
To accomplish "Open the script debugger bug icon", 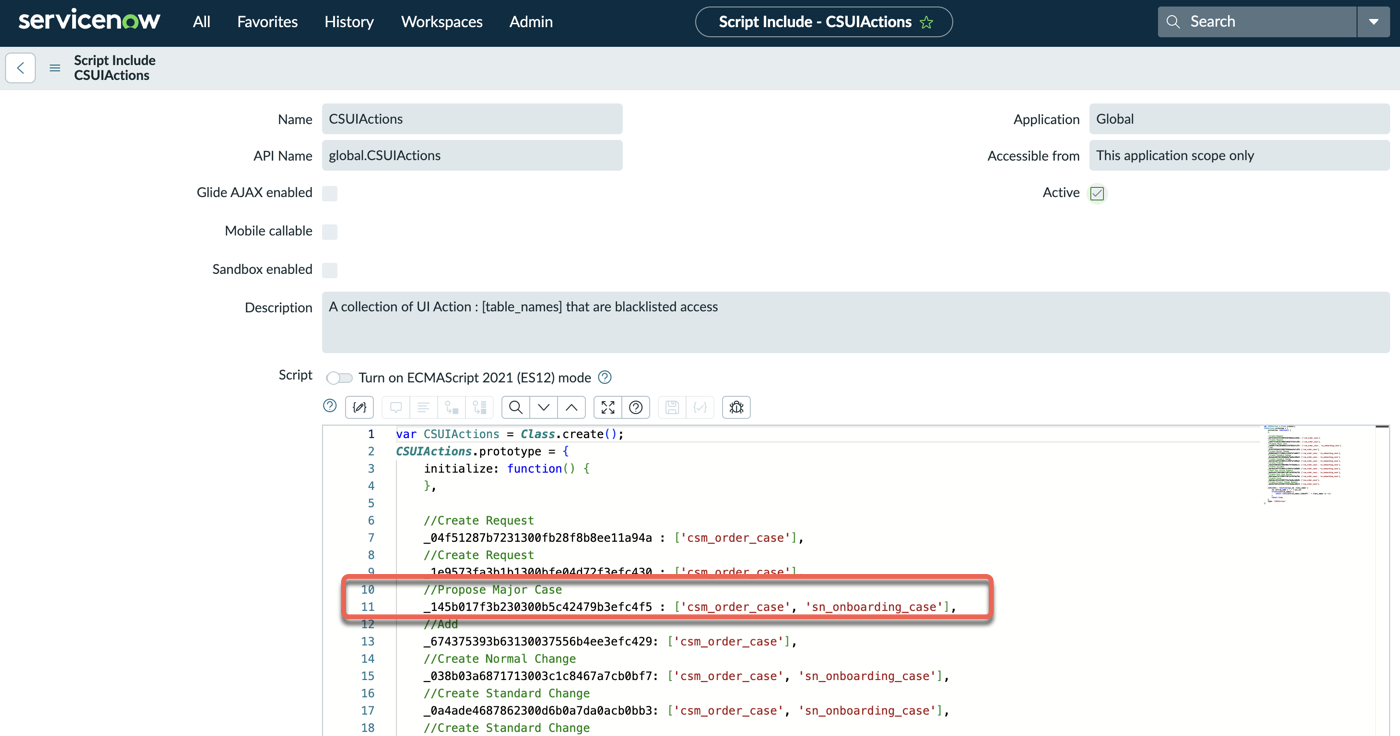I will 736,407.
